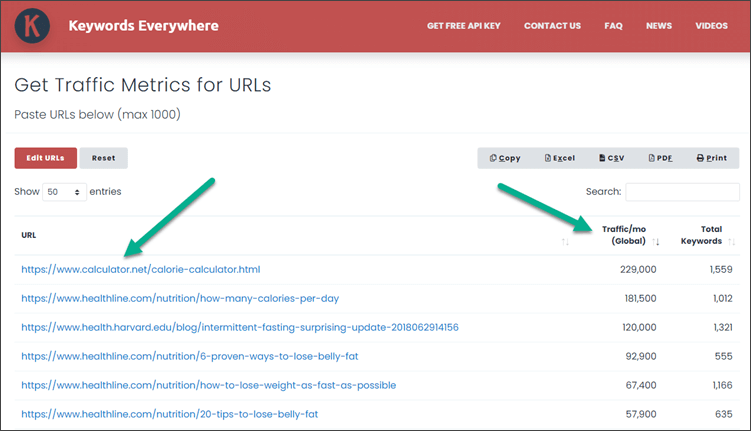Sort by the URL column arrows
751x431 pixels.
click(x=565, y=242)
